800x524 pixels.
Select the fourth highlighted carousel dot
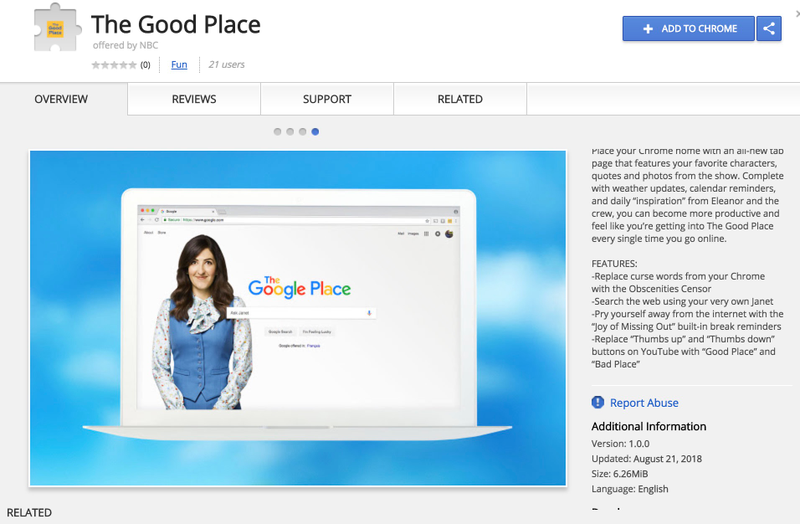click(315, 132)
